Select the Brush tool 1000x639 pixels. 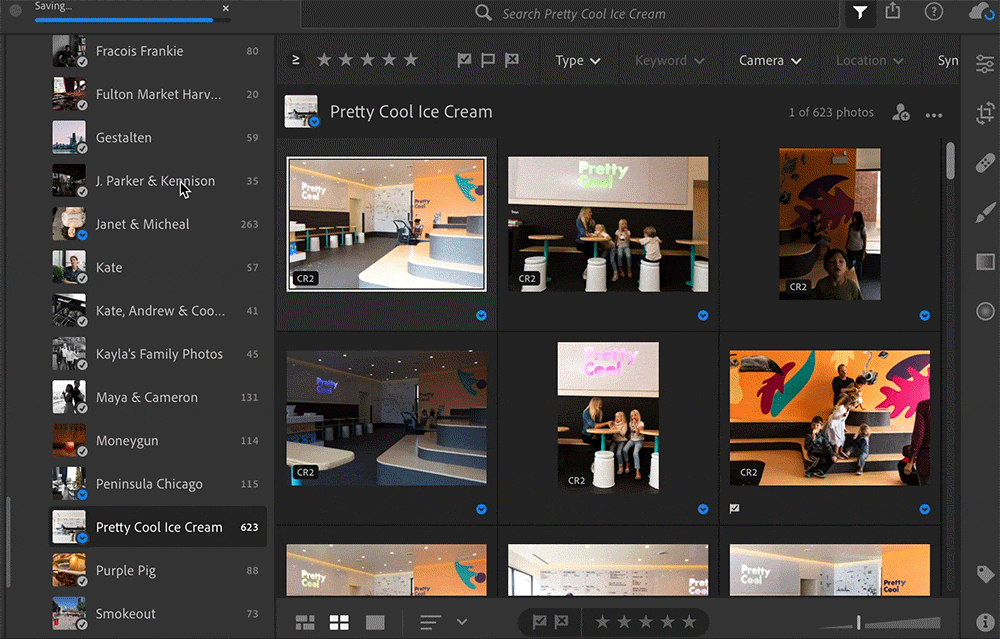[985, 212]
